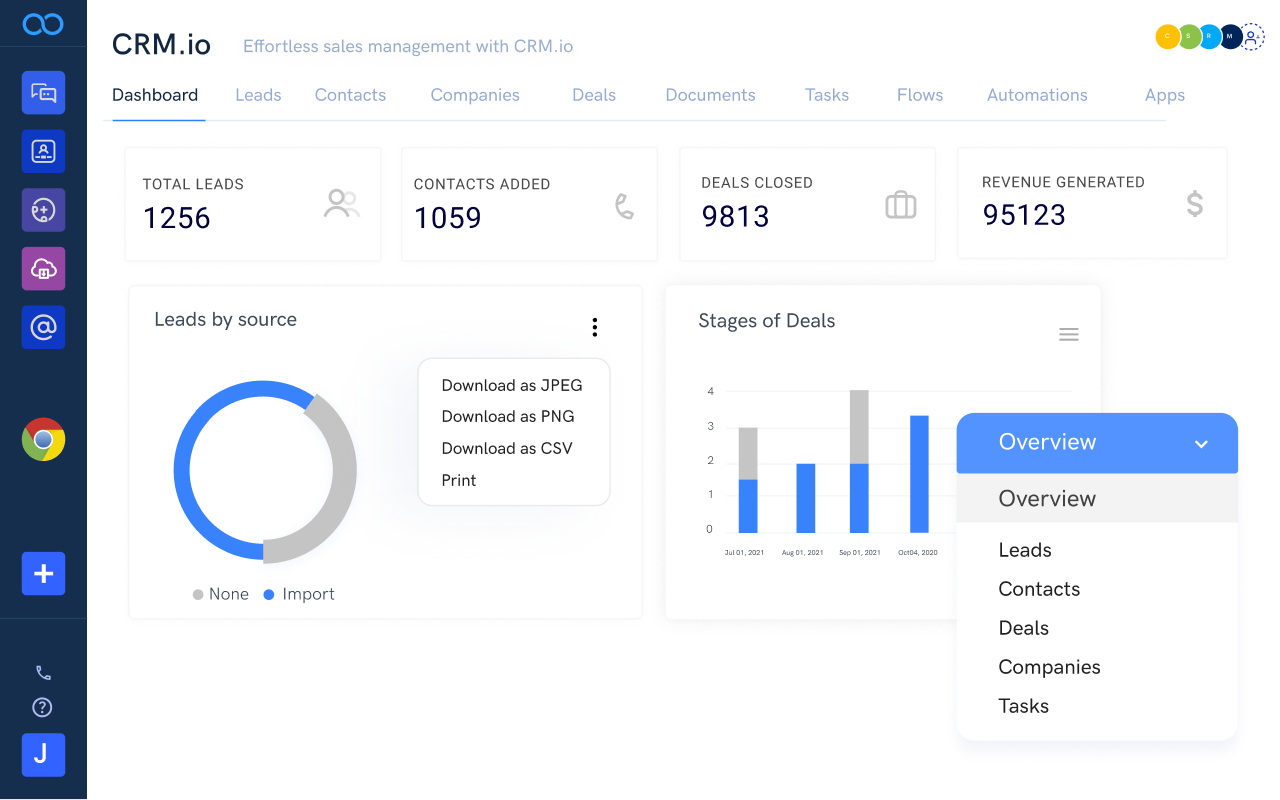Select Contacts in the dropdown list
This screenshot has height=800, width=1280.
coord(1039,589)
